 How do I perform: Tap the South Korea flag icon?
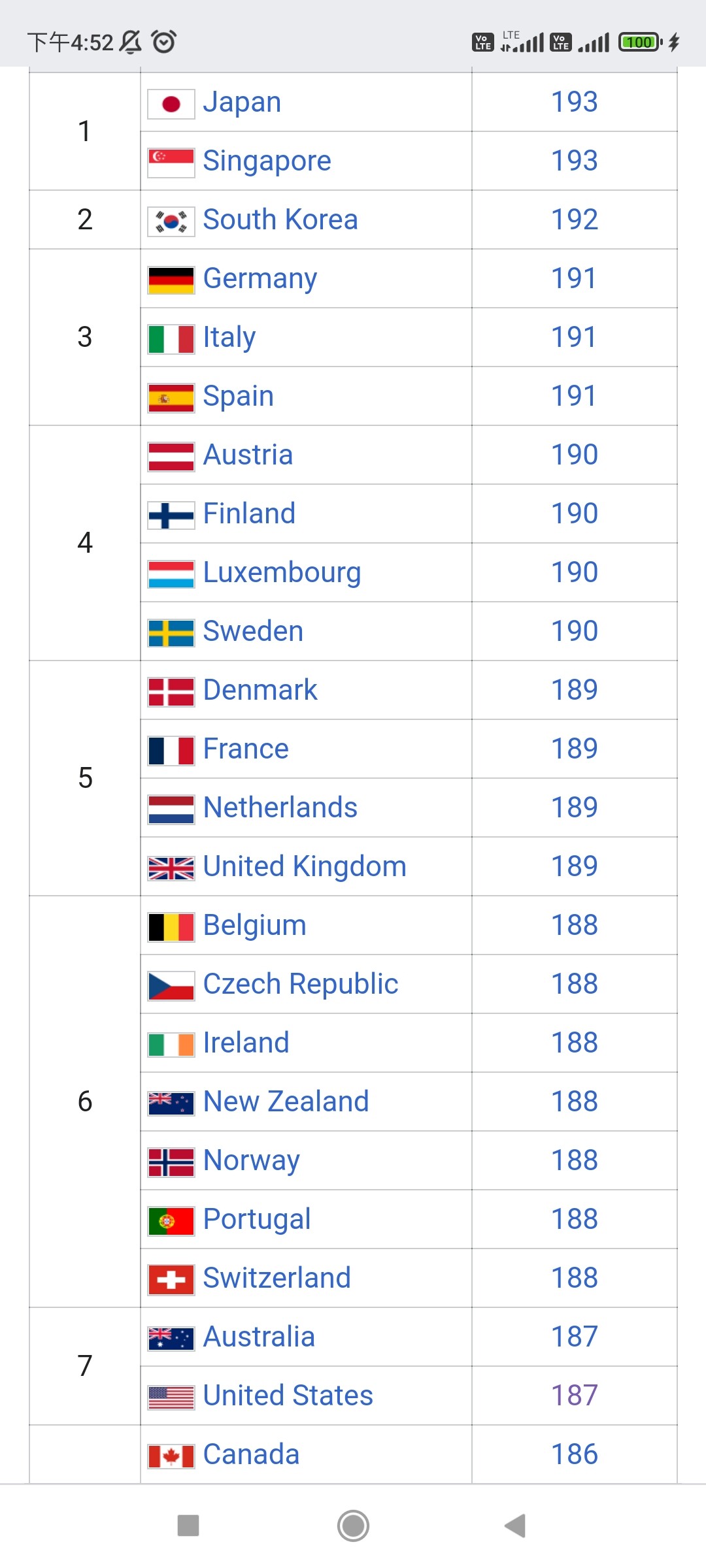click(171, 221)
